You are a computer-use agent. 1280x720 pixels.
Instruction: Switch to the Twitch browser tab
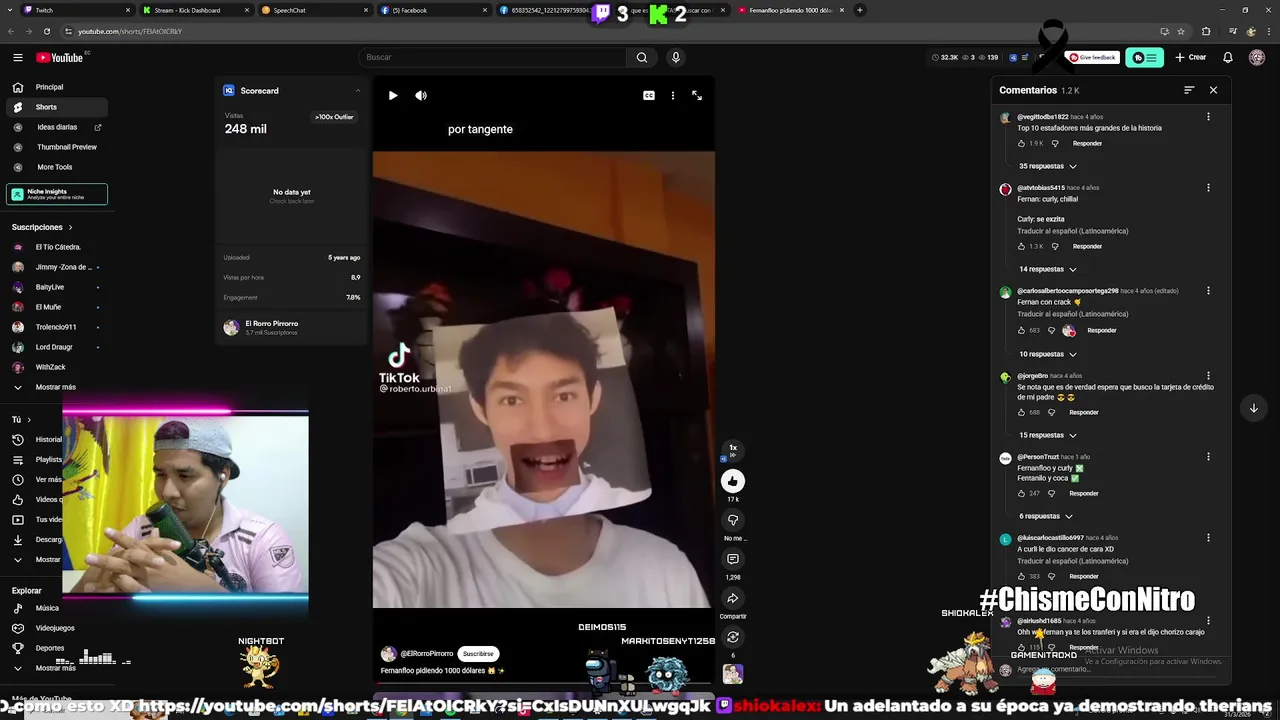click(x=75, y=10)
